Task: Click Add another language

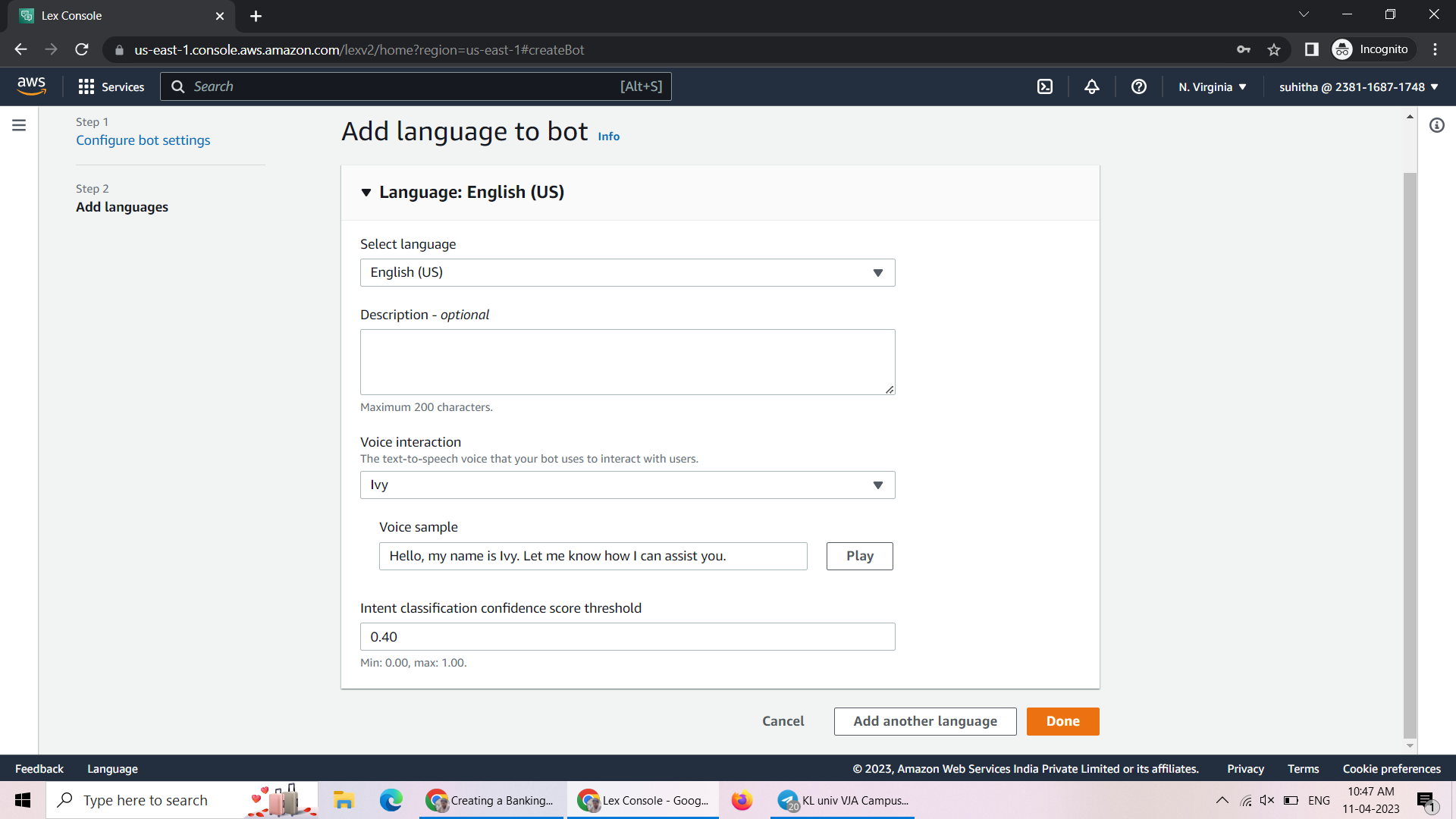Action: 924,721
